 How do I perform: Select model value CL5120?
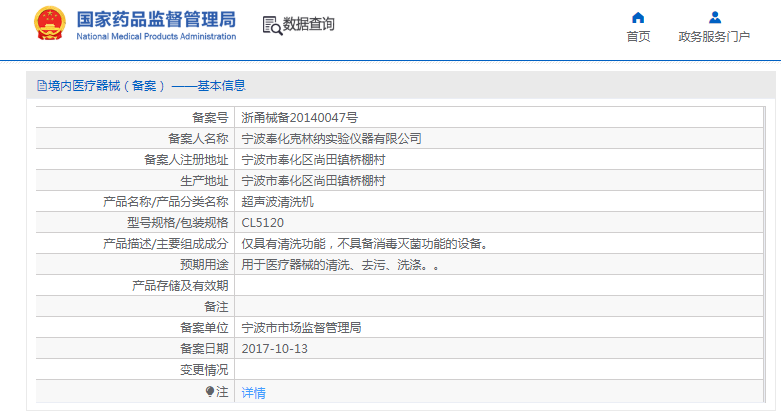(262, 223)
